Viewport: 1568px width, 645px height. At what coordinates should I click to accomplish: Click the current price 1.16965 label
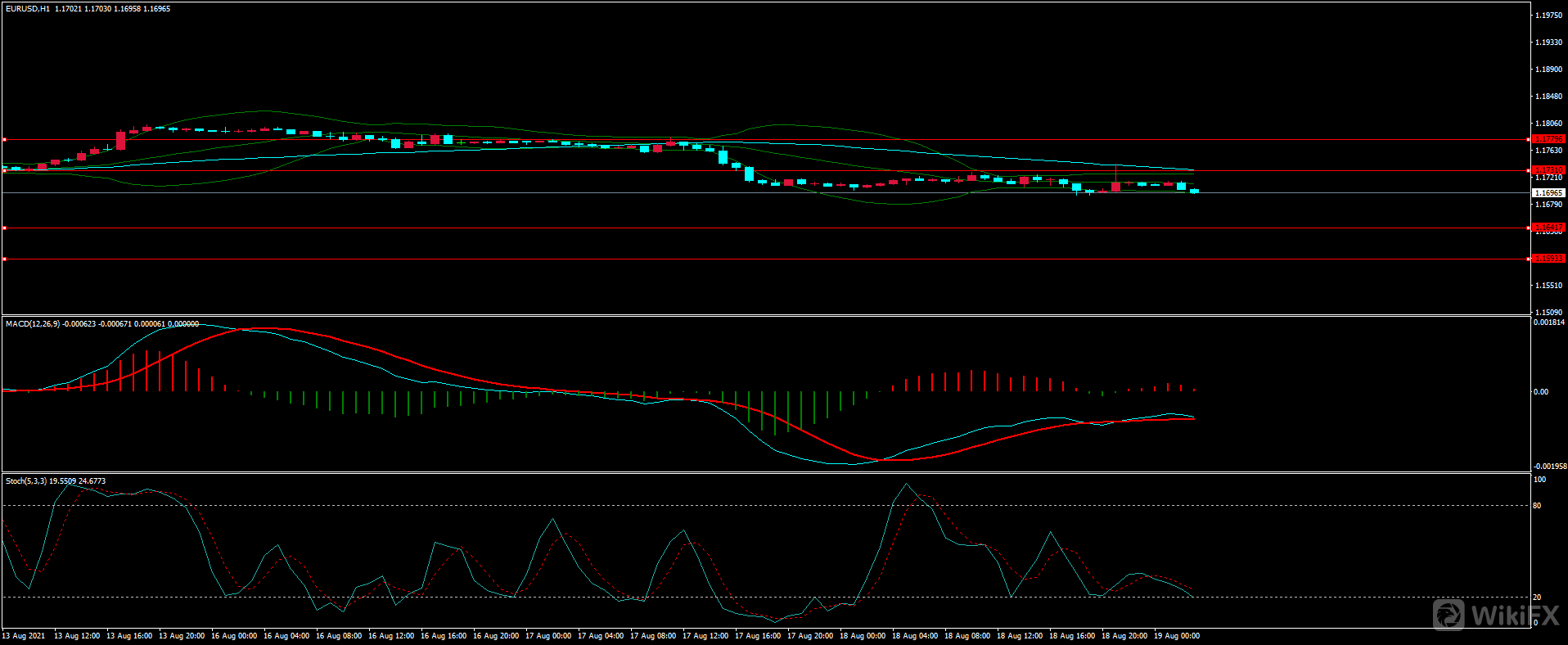(x=1548, y=193)
